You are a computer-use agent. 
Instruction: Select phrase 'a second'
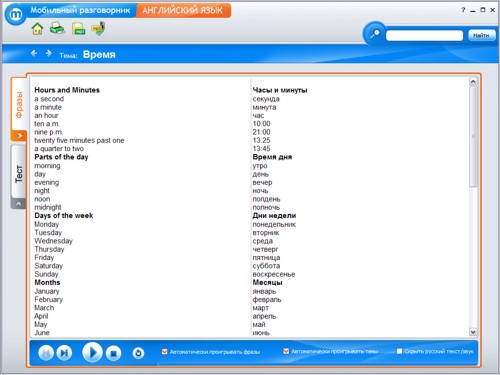tap(49, 99)
